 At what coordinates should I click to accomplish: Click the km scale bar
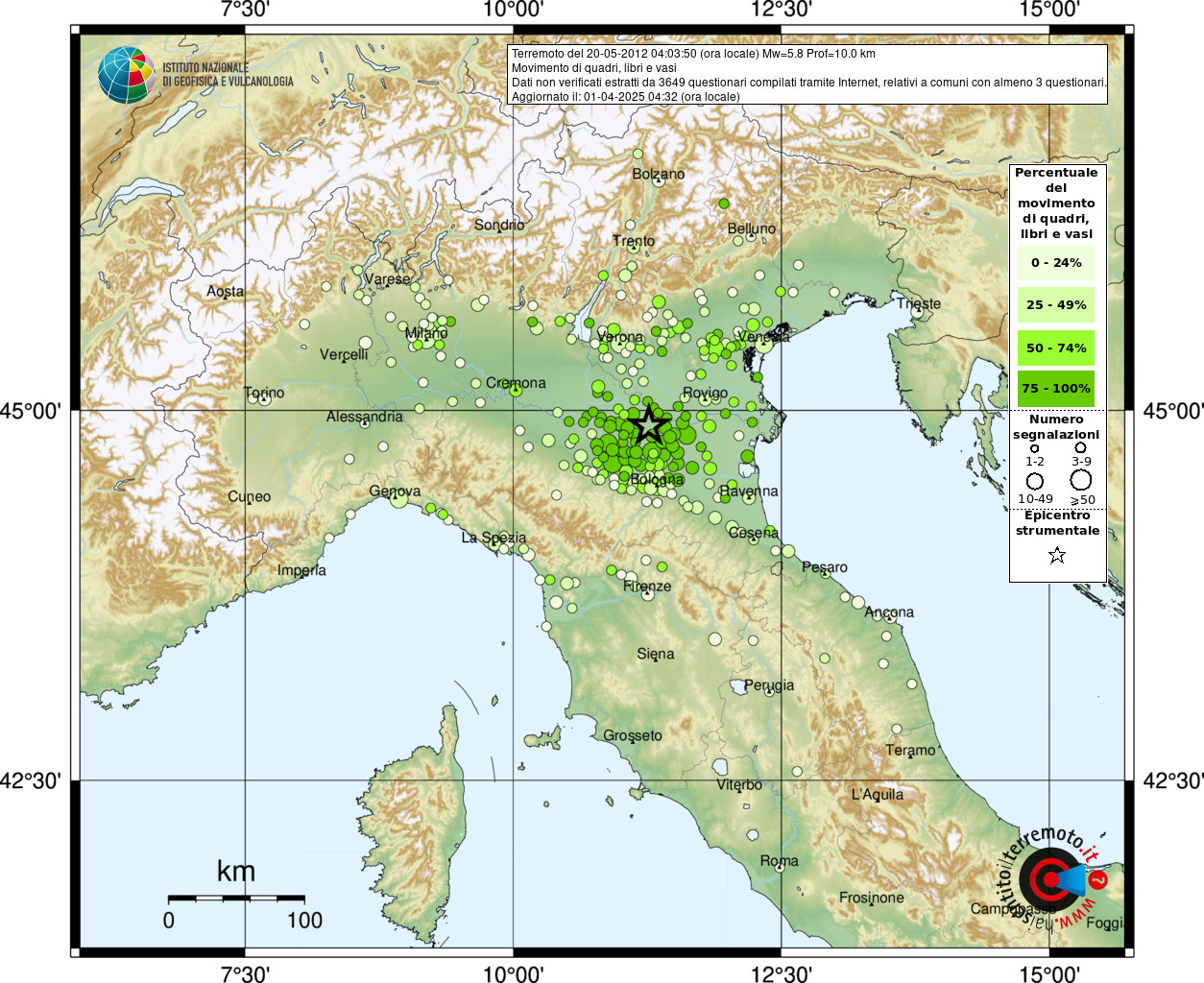[x=236, y=899]
